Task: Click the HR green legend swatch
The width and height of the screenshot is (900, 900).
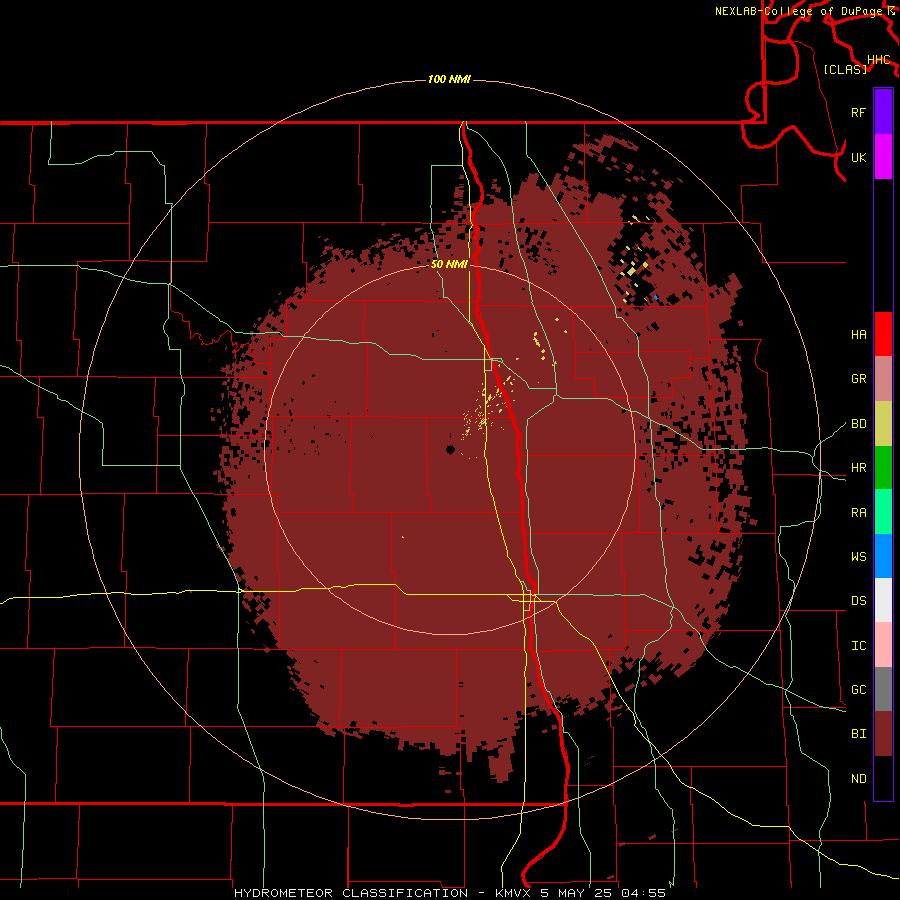Action: [883, 467]
